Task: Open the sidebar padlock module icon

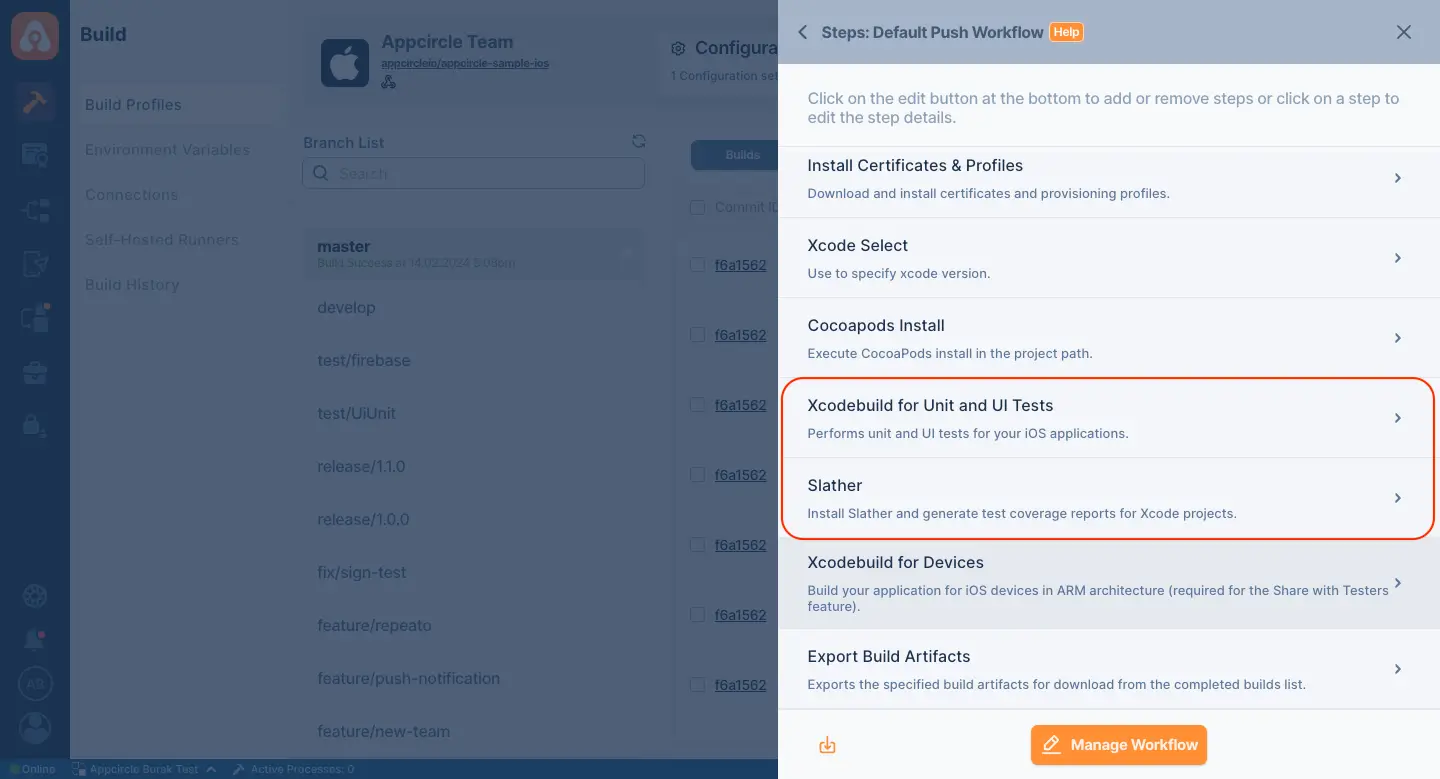Action: point(35,425)
